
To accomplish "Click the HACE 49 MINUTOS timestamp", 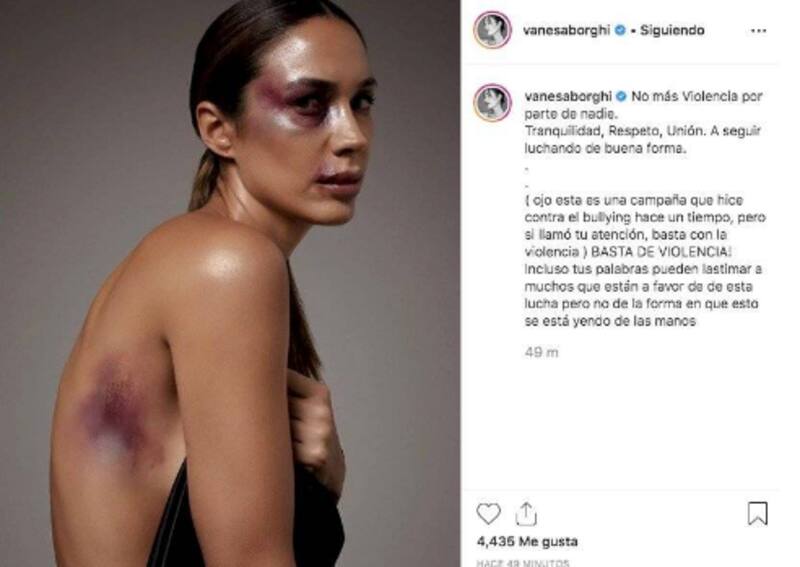I will coord(523,563).
